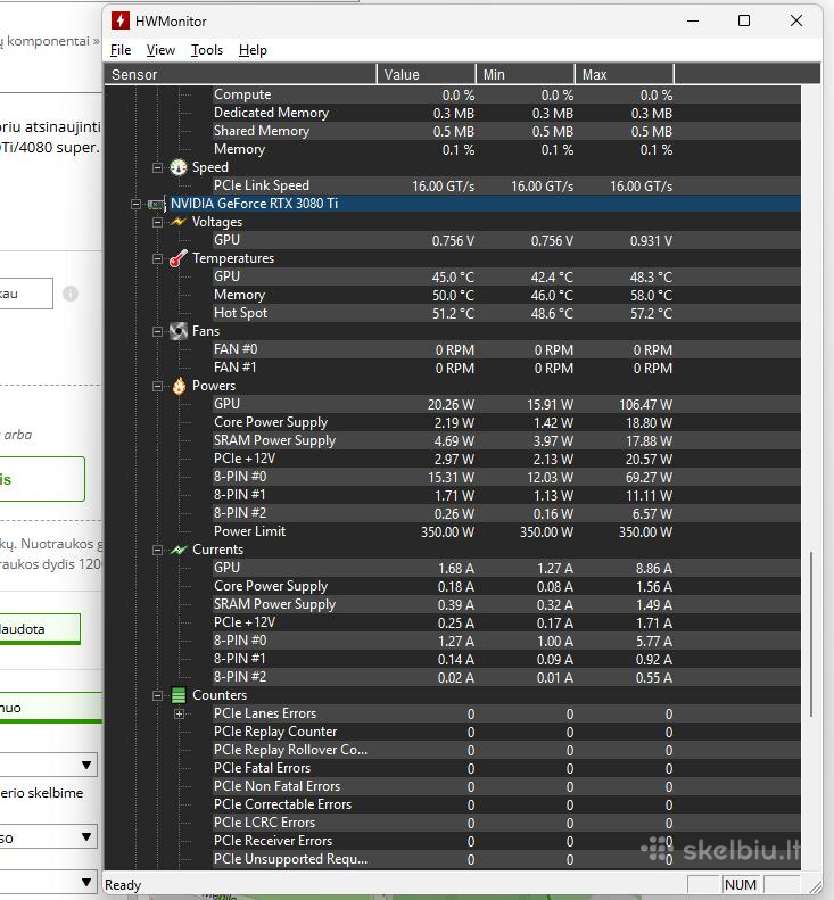The height and width of the screenshot is (900, 834).
Task: Expand the PCIe Lanes Errors node
Action: point(179,714)
